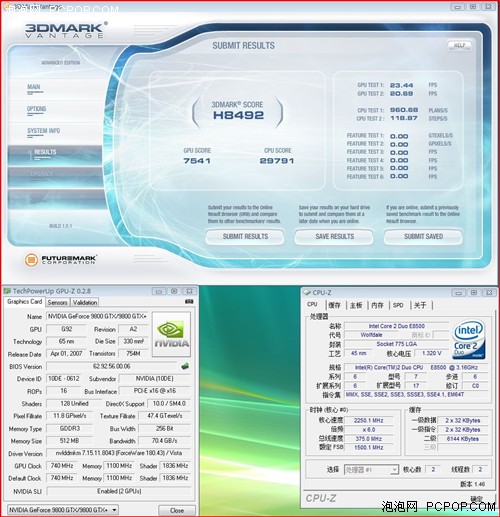Switch to the 关于 tab in CPU-Z

coord(420,305)
